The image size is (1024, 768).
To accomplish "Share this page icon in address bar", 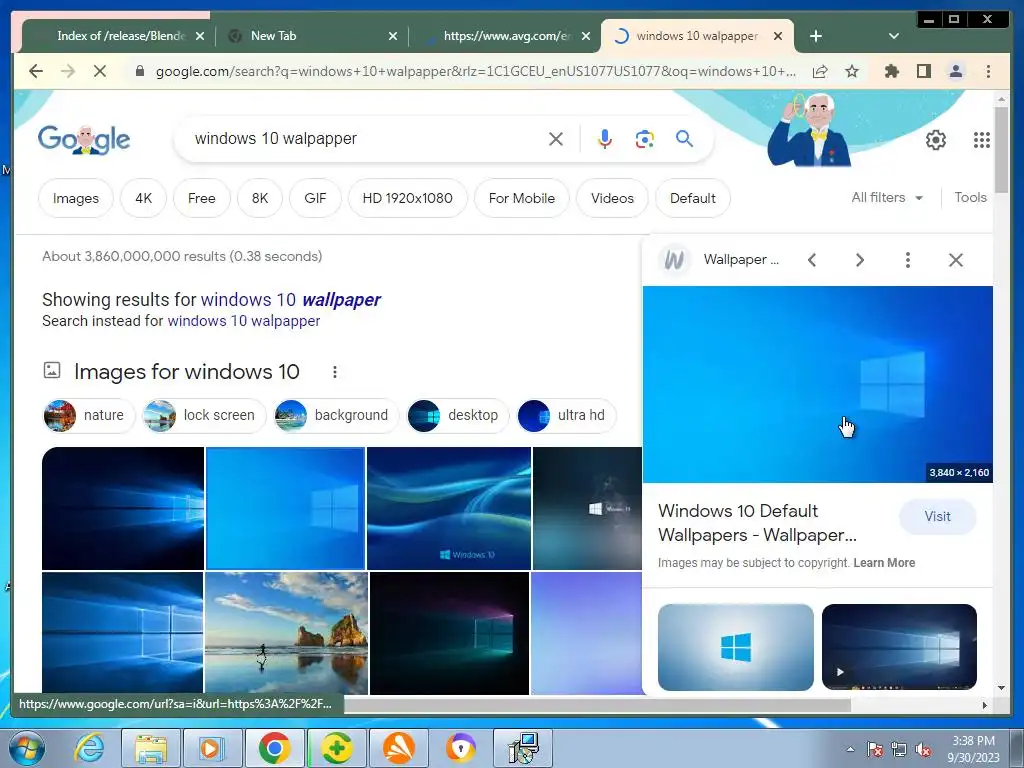I will pos(820,71).
